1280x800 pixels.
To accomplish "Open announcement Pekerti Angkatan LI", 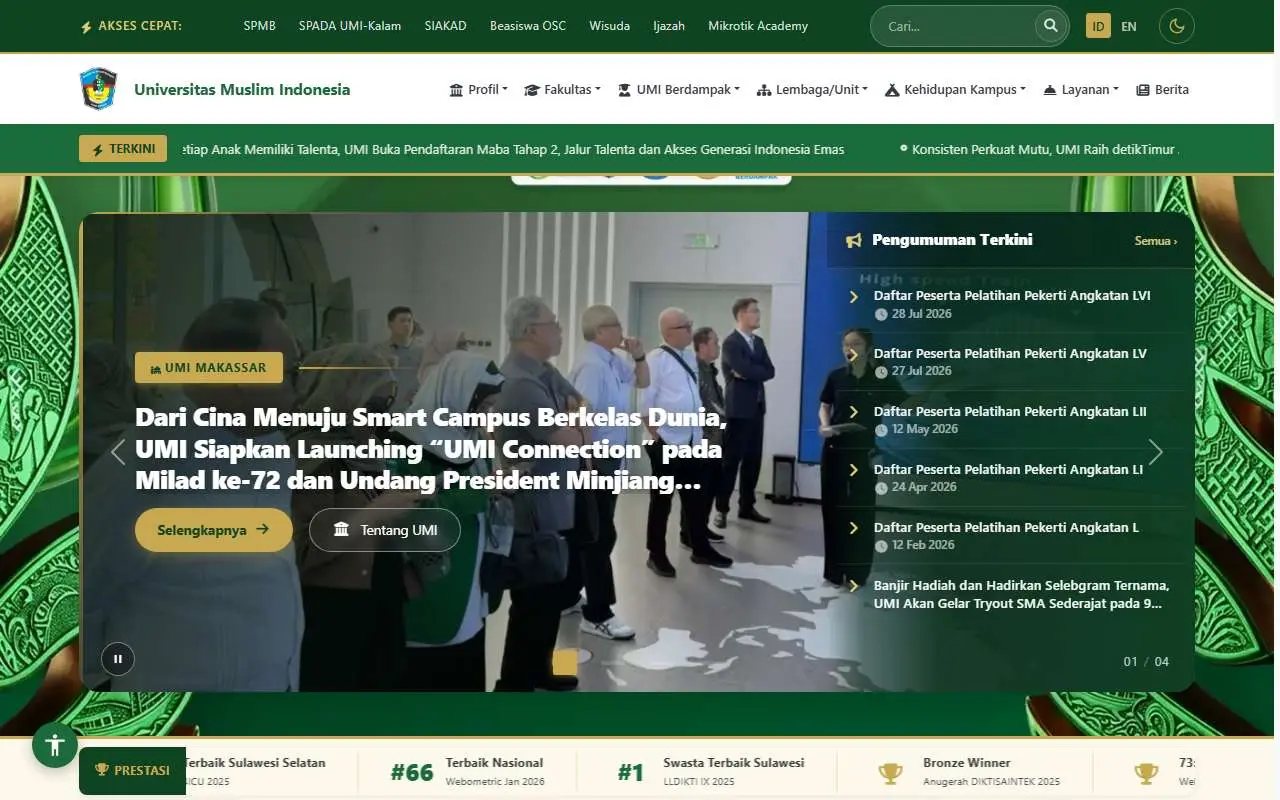I will coord(1008,470).
